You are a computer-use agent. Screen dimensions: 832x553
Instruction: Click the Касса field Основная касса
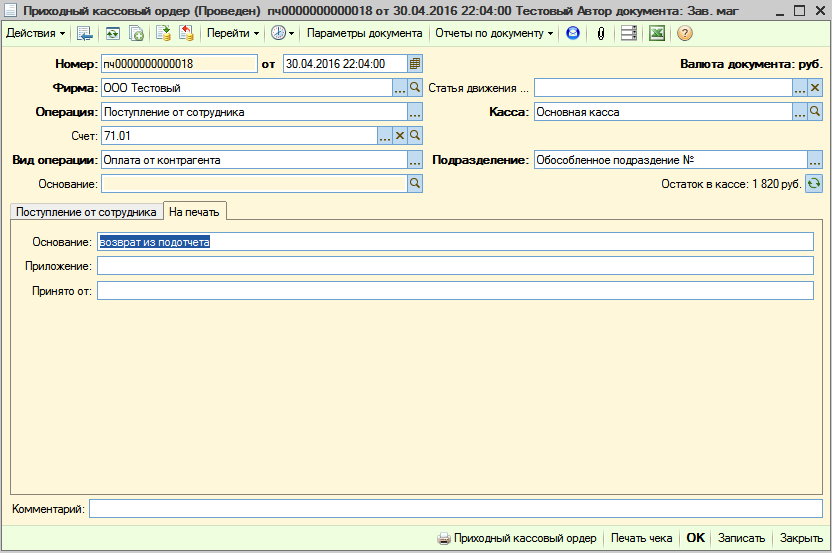click(663, 112)
